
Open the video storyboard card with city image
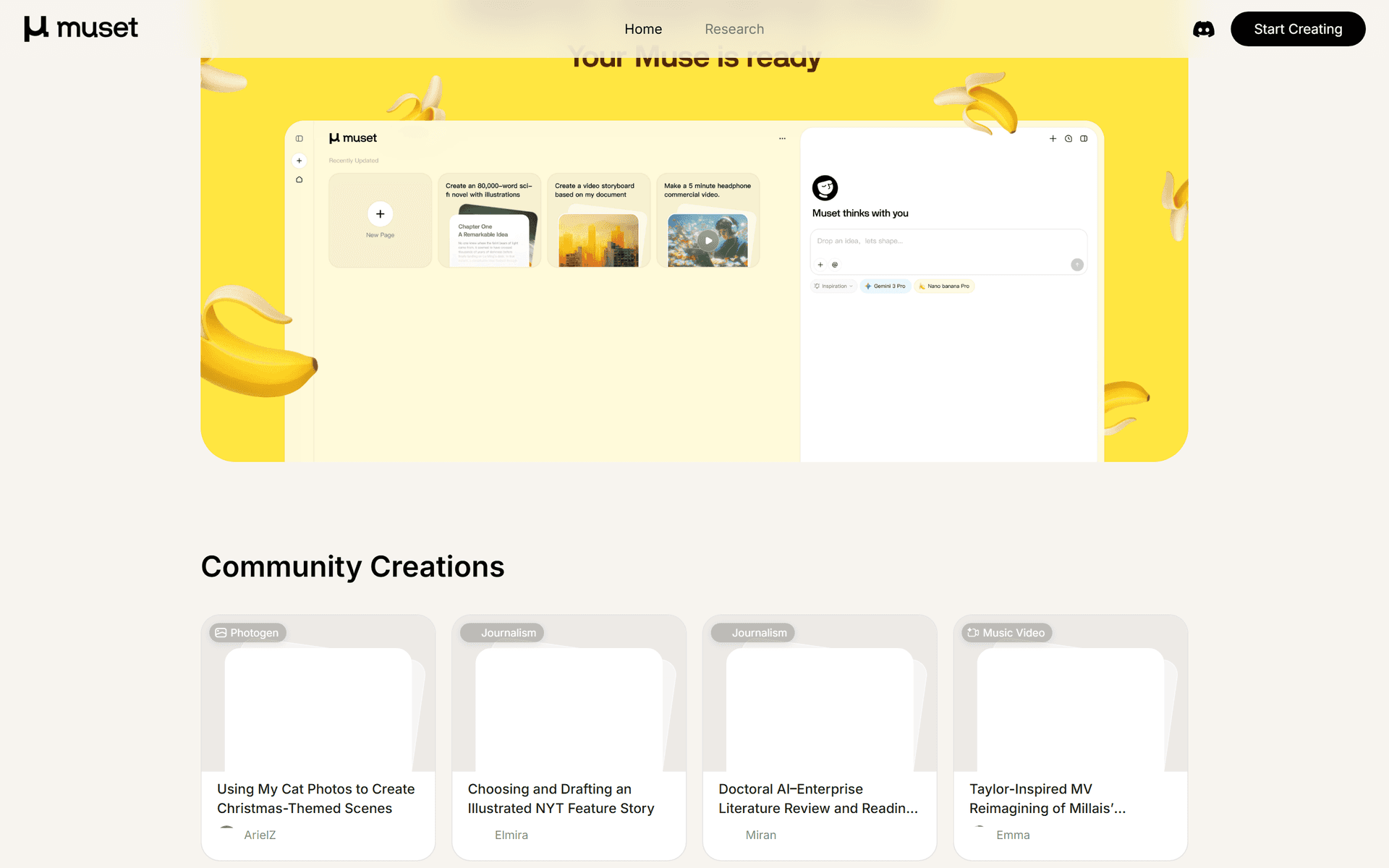click(x=599, y=240)
